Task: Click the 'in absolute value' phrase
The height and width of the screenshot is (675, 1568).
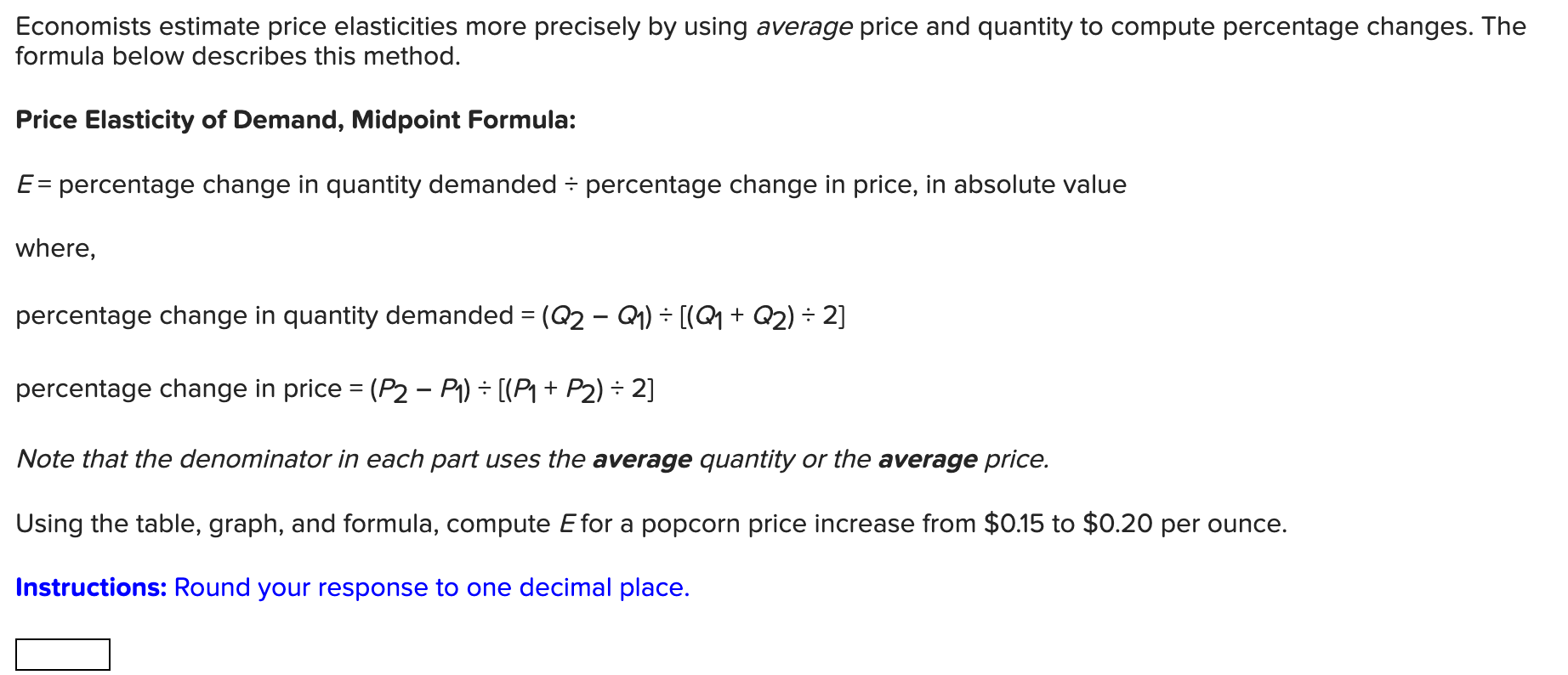Action: coord(1025,184)
